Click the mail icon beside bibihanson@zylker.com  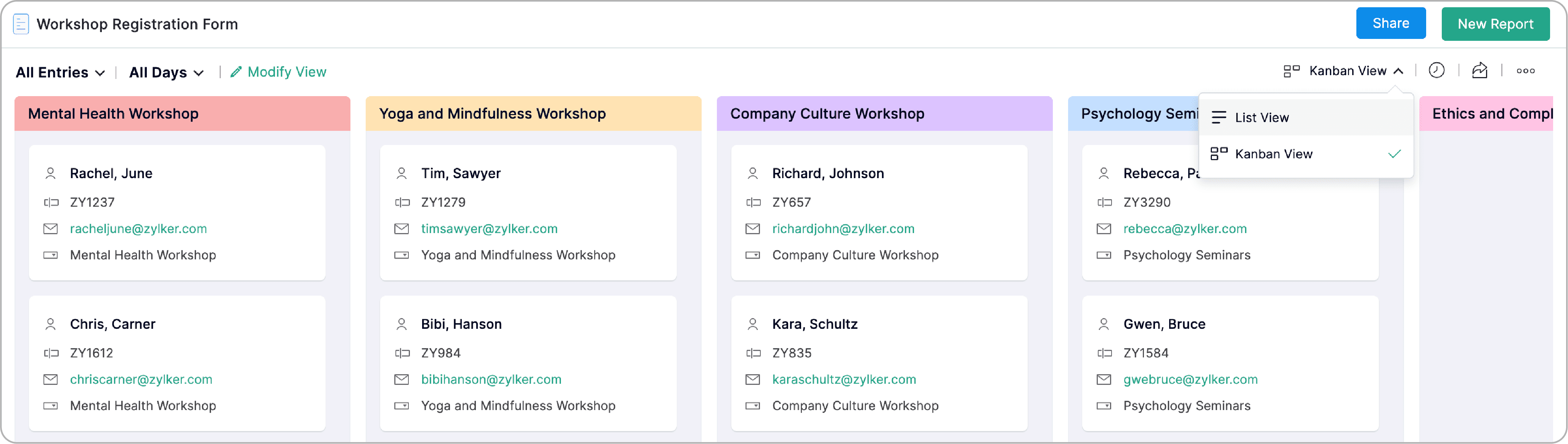[x=402, y=380]
